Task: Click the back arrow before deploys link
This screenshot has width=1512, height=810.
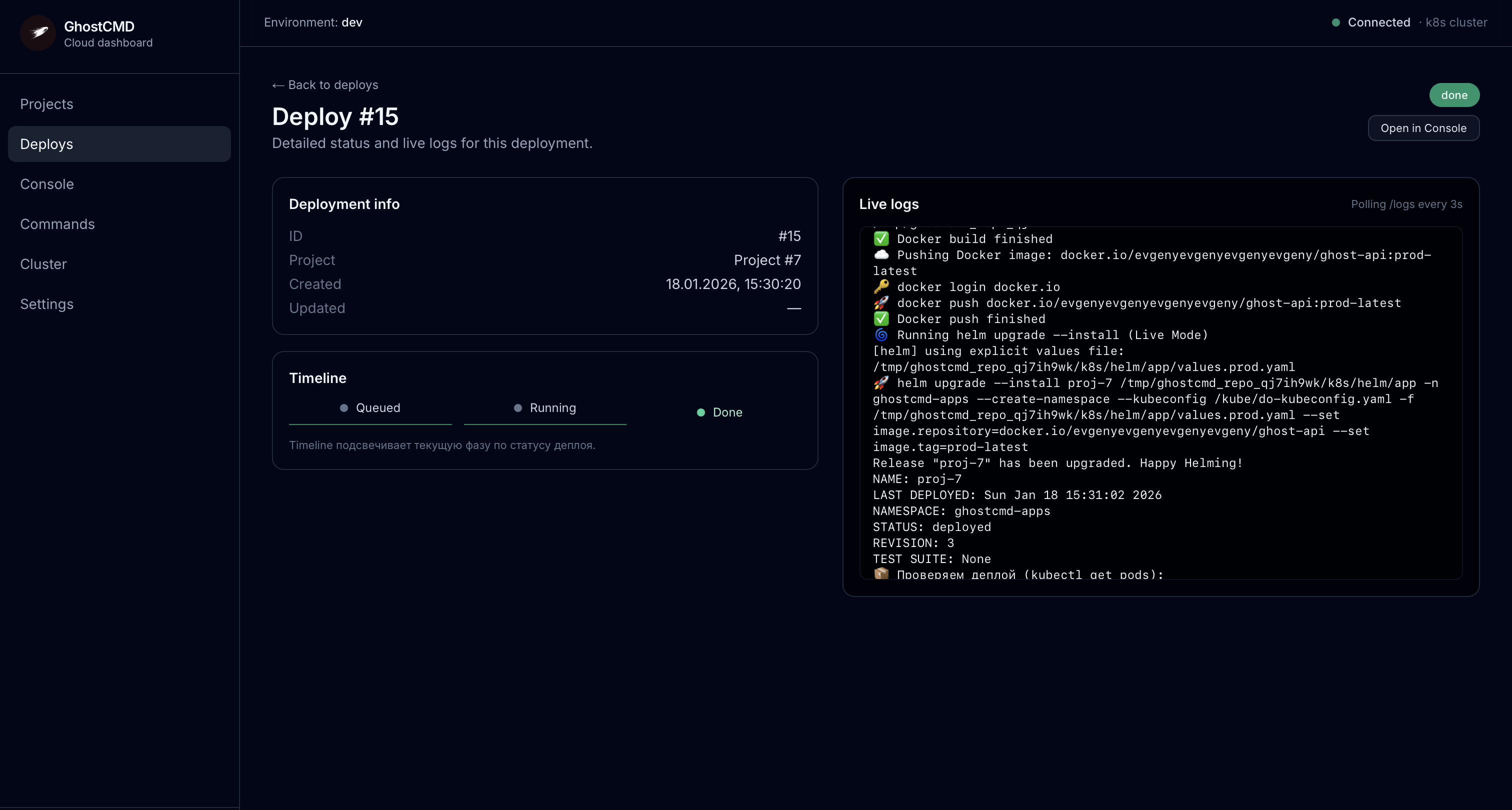Action: click(x=277, y=85)
